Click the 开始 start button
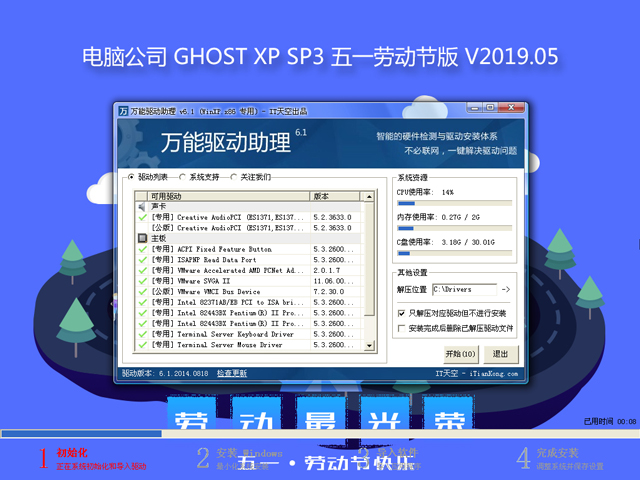The image size is (640, 480). tap(460, 354)
